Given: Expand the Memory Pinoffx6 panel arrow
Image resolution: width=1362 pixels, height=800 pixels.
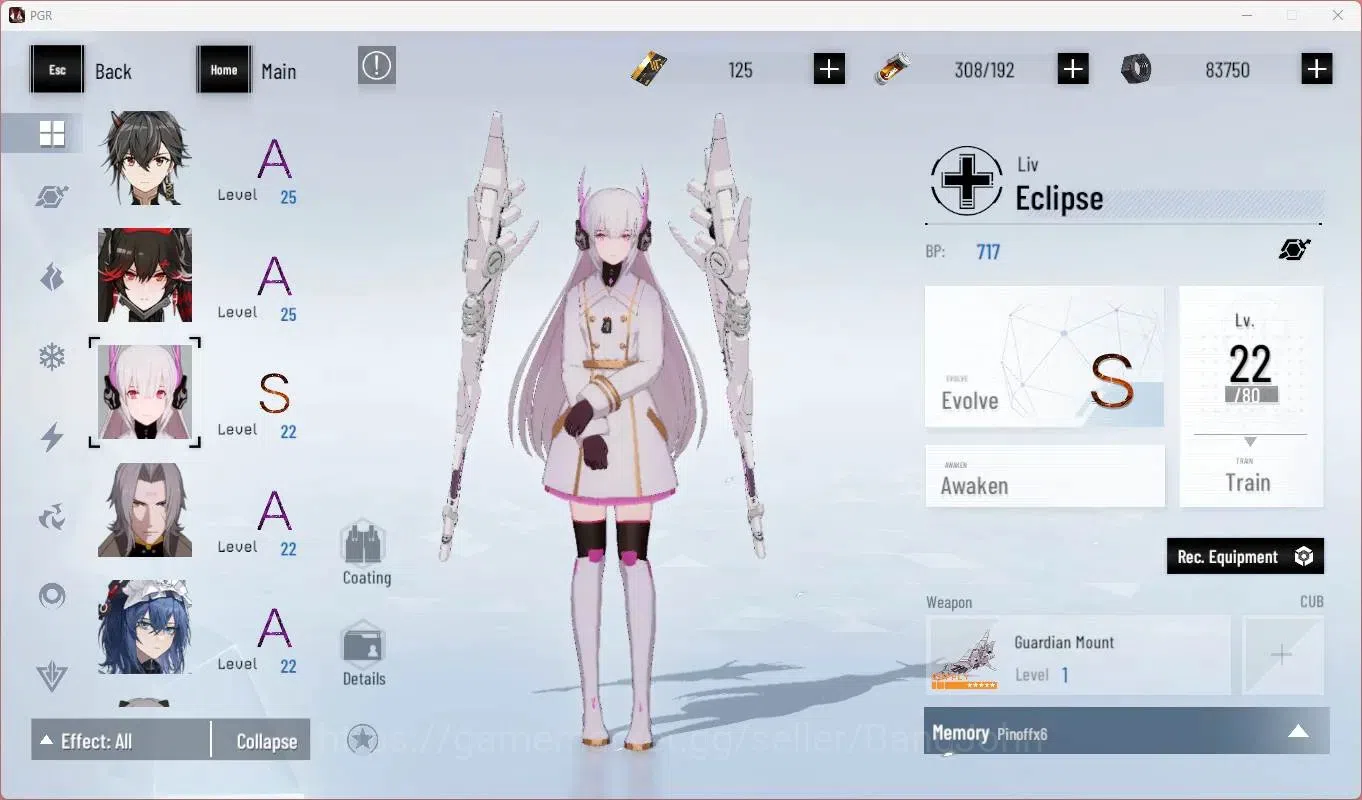Looking at the screenshot, I should pos(1298,732).
